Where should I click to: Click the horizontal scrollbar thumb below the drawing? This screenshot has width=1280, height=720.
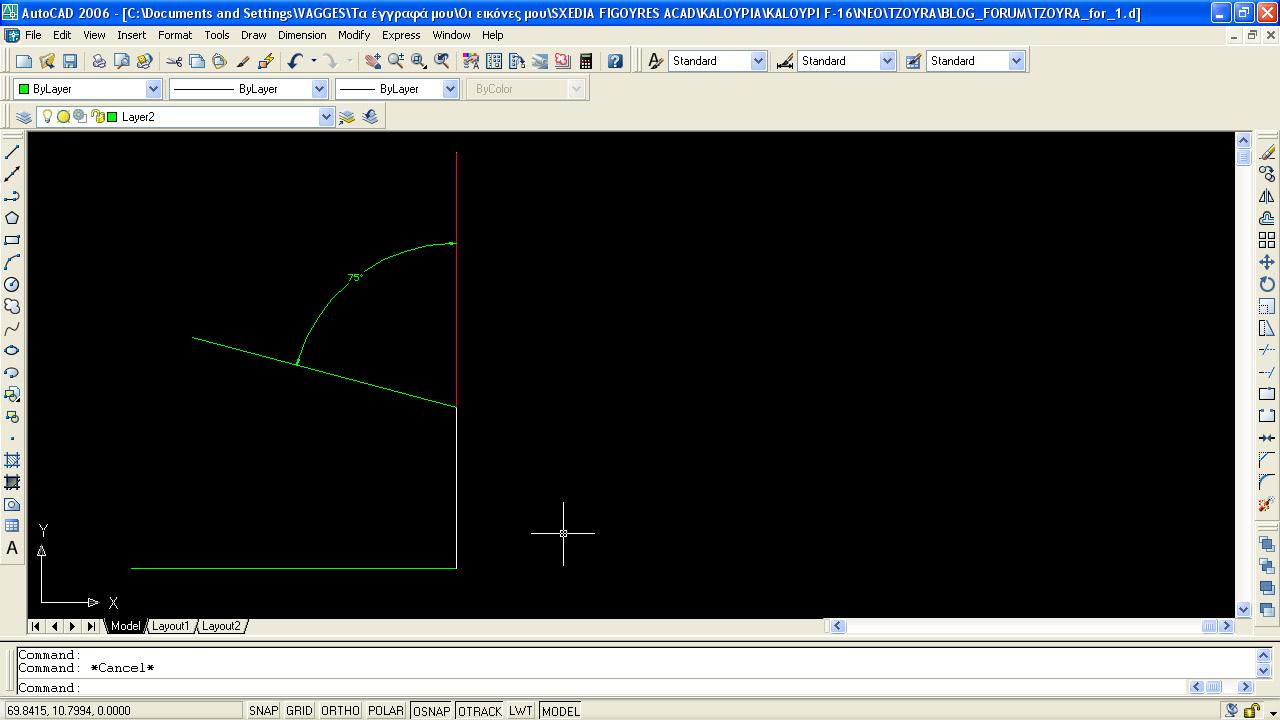(1209, 627)
